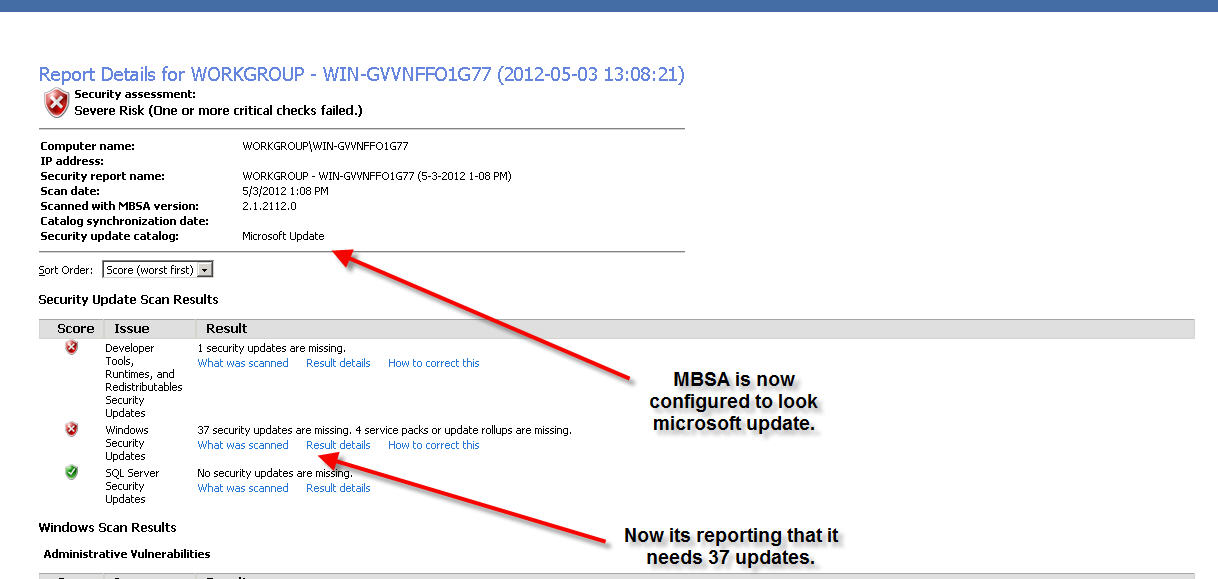Click the Issue column header
Viewport: 1218px width, 579px height.
(x=132, y=328)
